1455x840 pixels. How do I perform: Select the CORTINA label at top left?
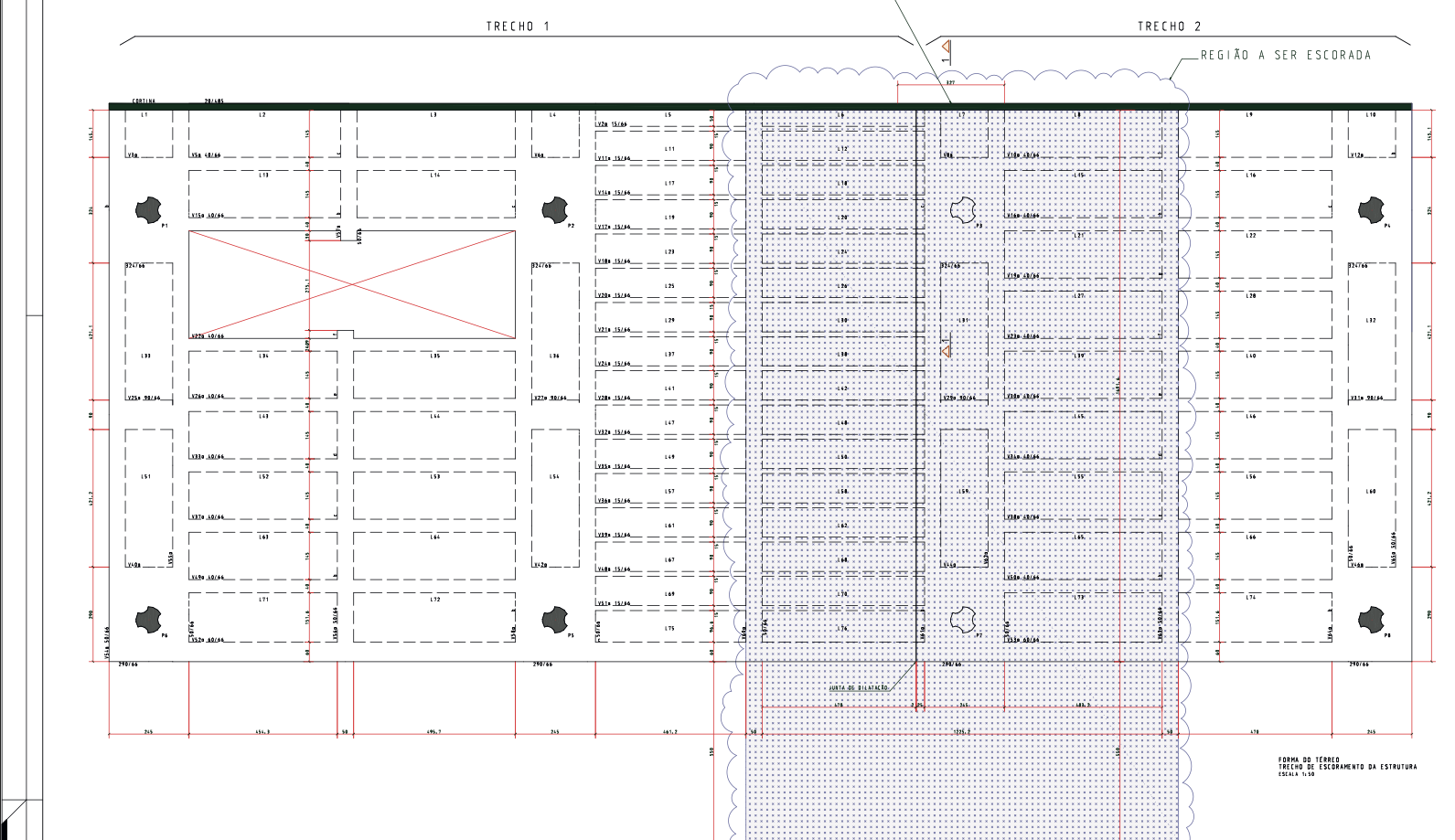144,101
